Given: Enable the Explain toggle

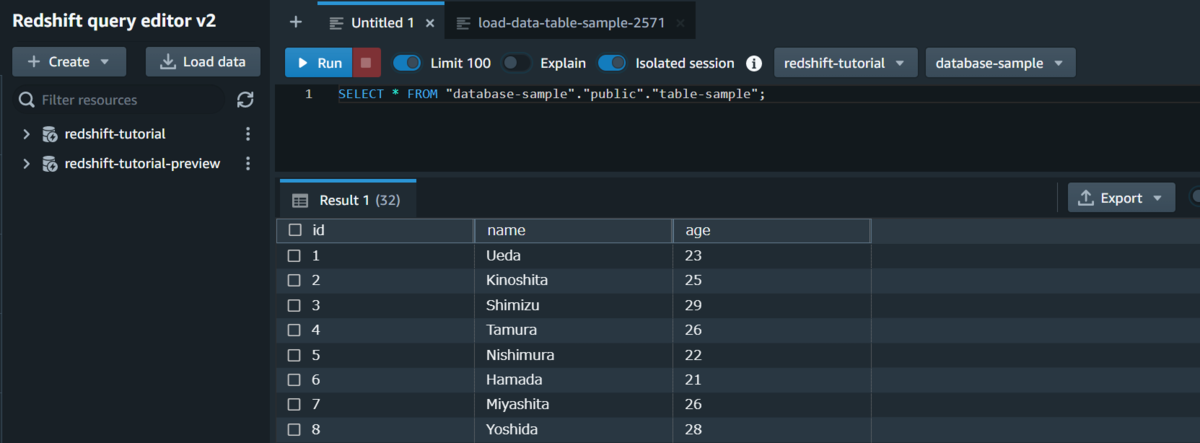Looking at the screenshot, I should 517,63.
